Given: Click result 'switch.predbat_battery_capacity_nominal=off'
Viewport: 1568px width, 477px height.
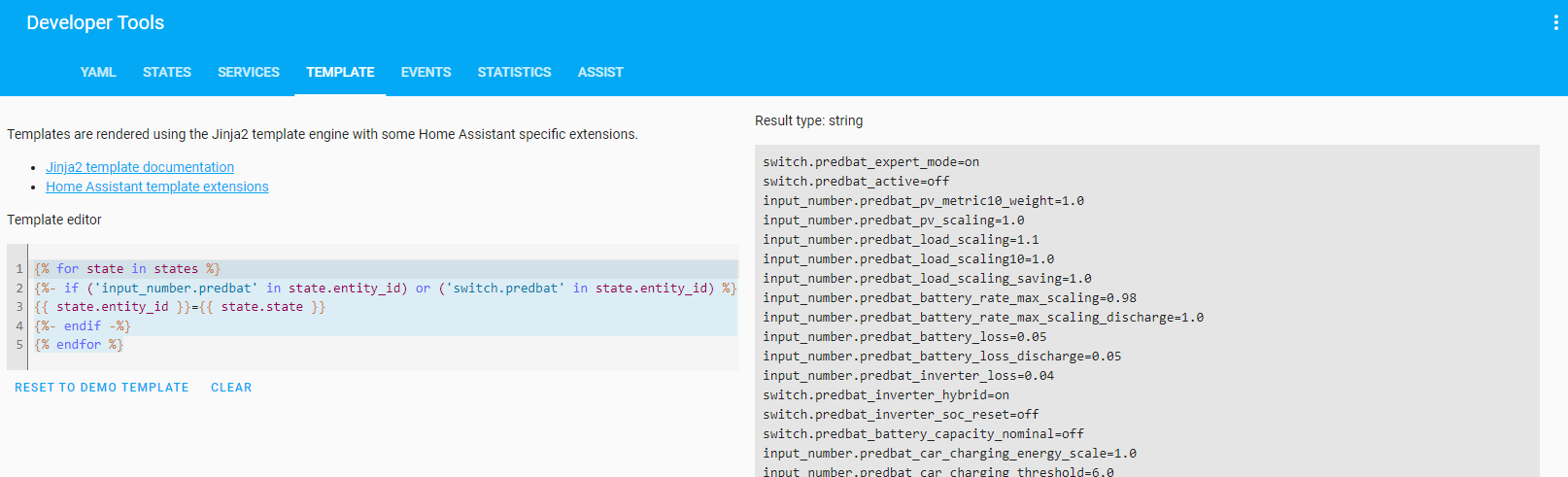Looking at the screenshot, I should click(923, 434).
